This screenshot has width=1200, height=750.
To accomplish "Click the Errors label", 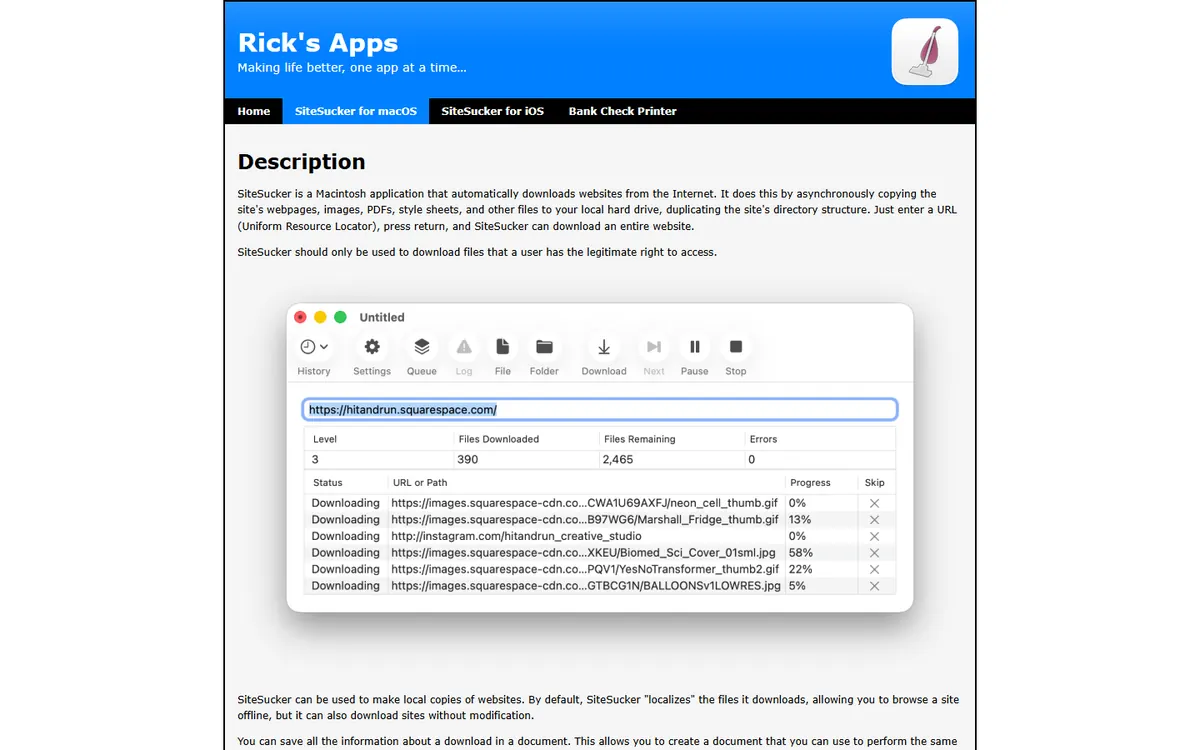I will pos(763,439).
